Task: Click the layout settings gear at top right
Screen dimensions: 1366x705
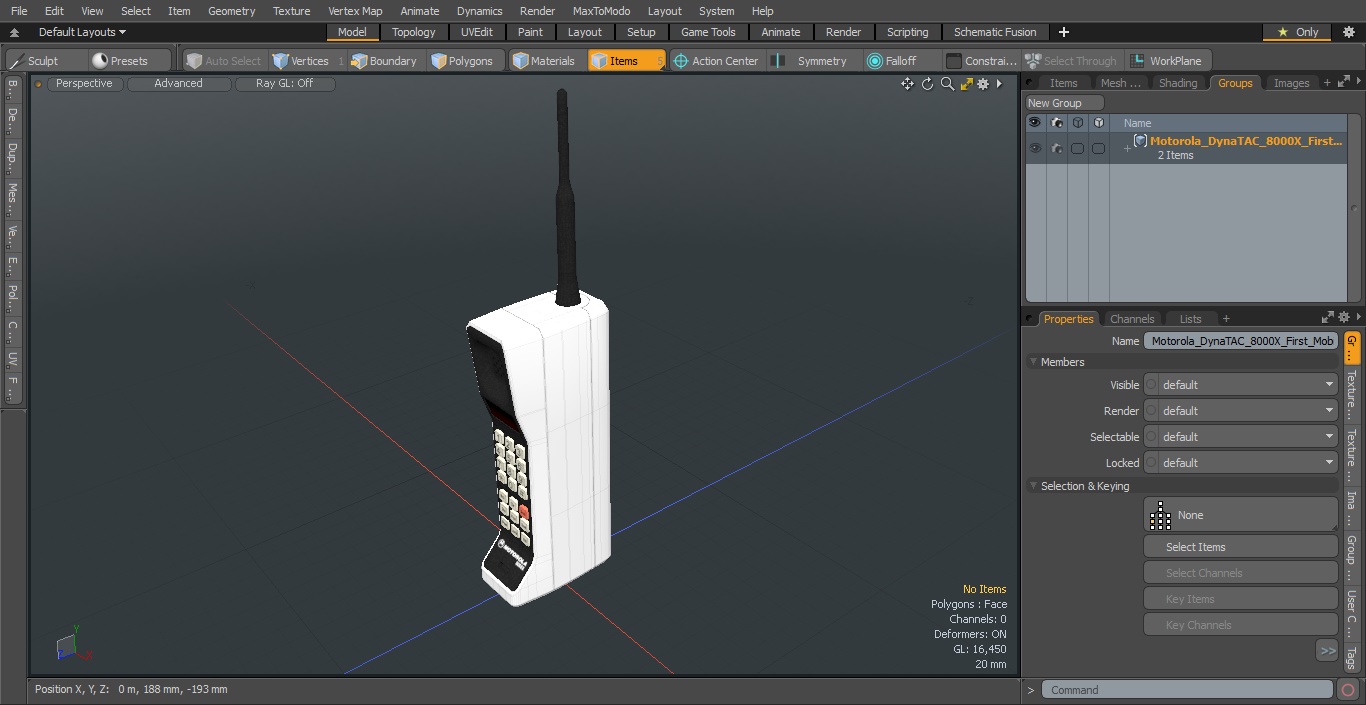Action: tap(1349, 32)
